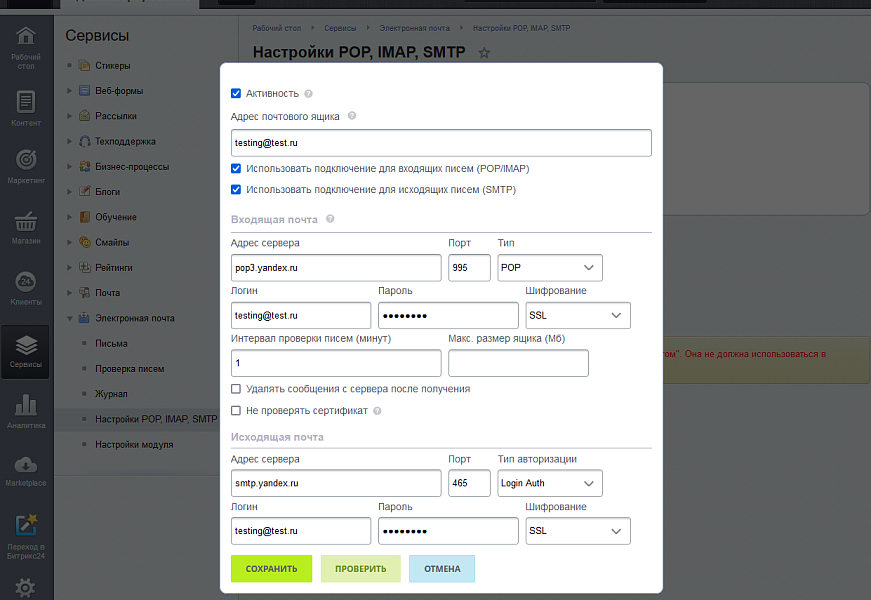Select Журнал in the services menu
Viewport: 871px width, 600px height.
111,394
